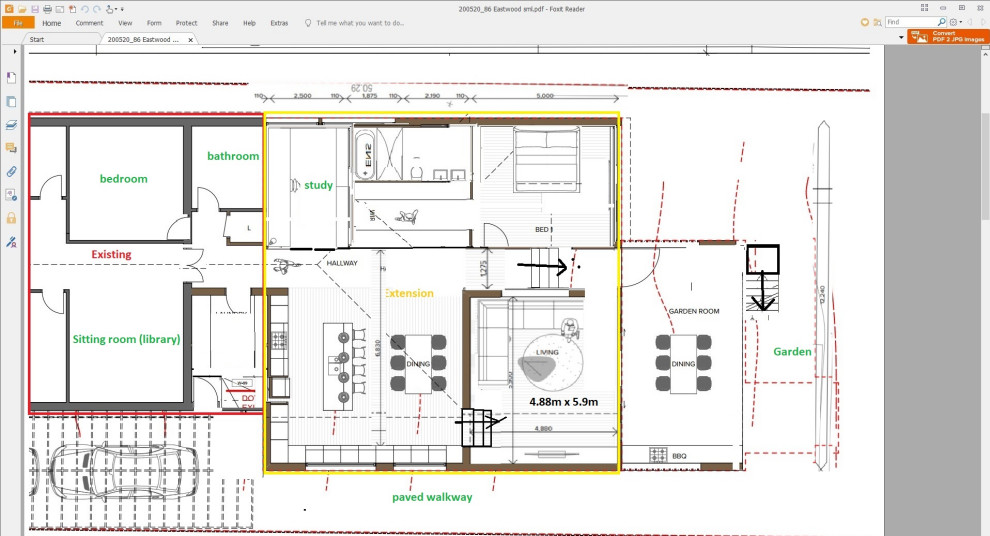Click the Hand tool icon in quick toolbar
The height and width of the screenshot is (536, 990).
pyautogui.click(x=110, y=9)
